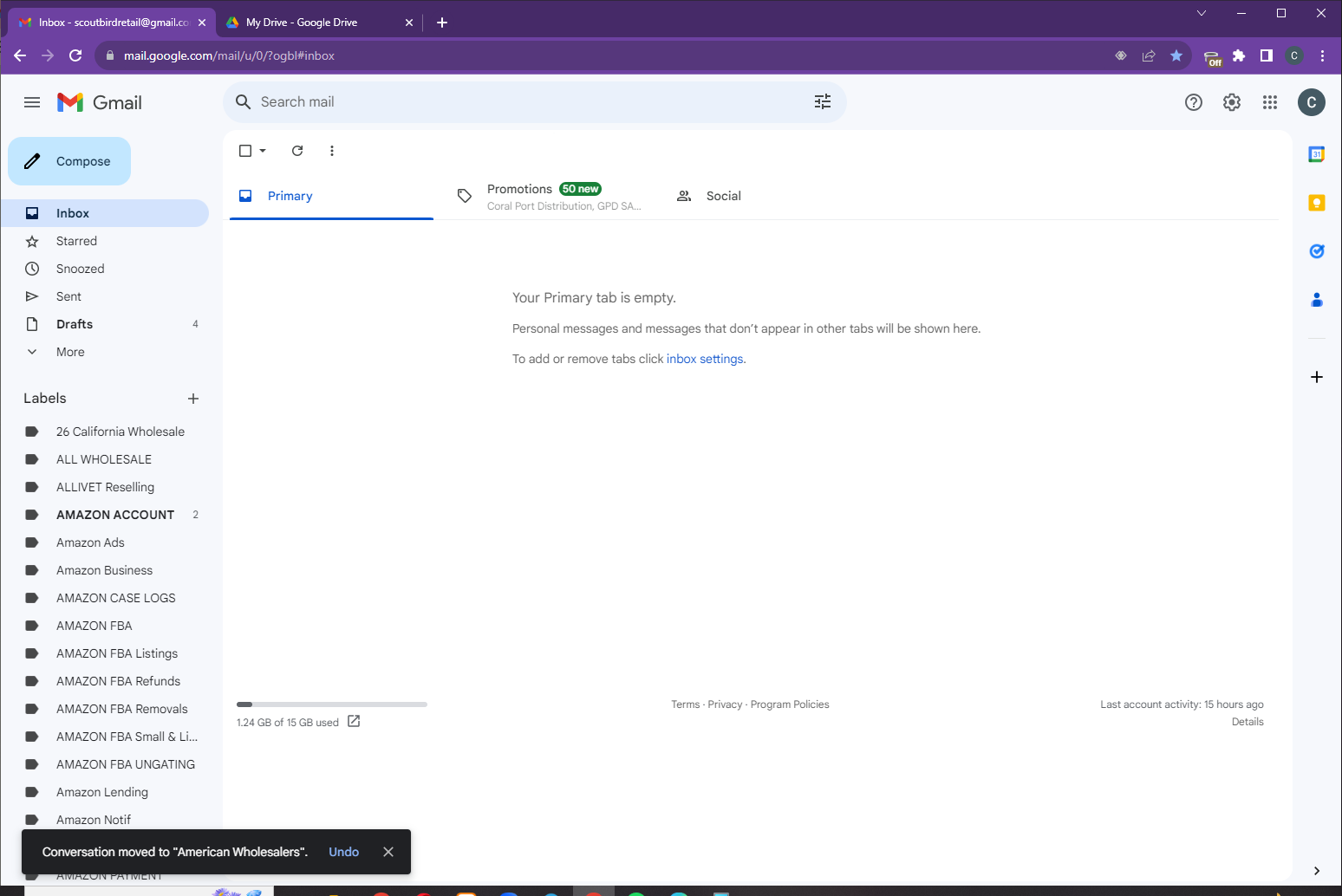
Task: Open the ALL WHOLESALE label
Action: click(105, 459)
